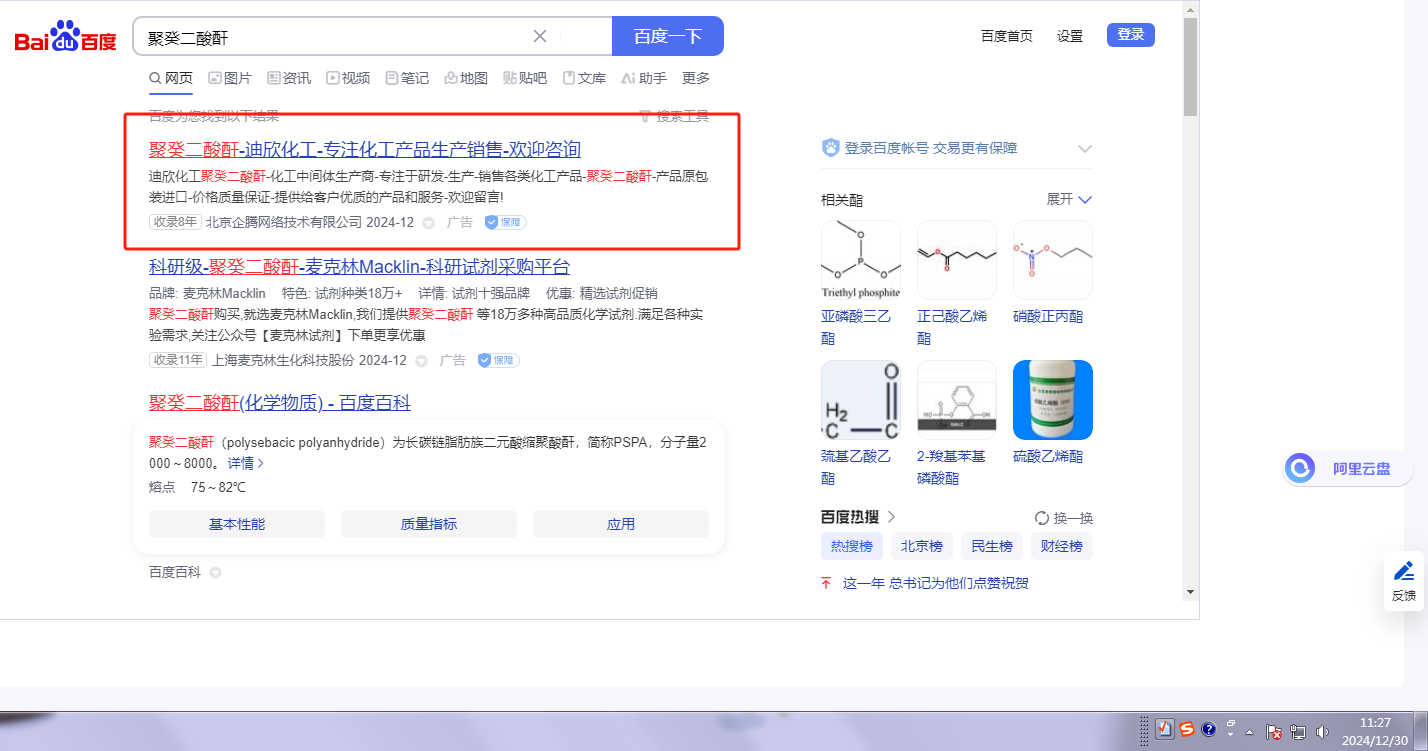The image size is (1428, 751).
Task: Switch to the 图片 search tab
Action: (230, 78)
